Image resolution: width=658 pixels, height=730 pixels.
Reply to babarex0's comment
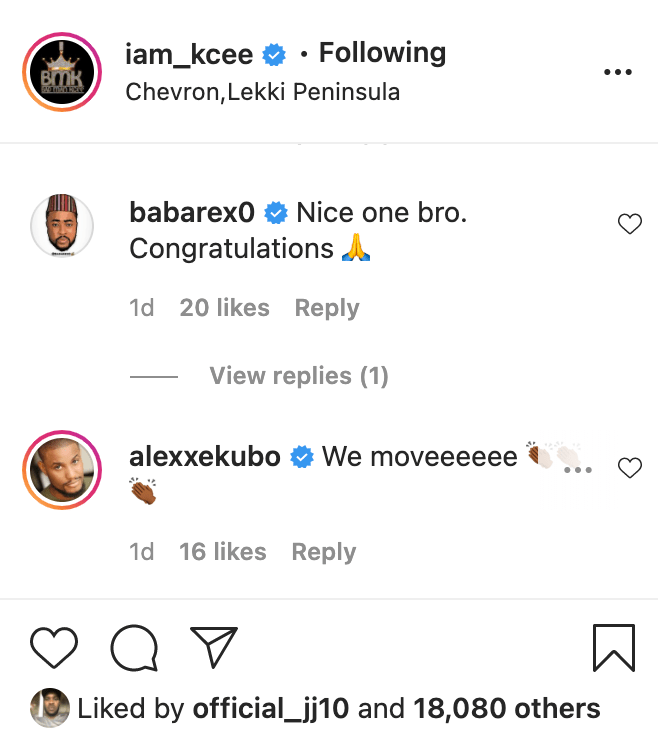tap(326, 308)
